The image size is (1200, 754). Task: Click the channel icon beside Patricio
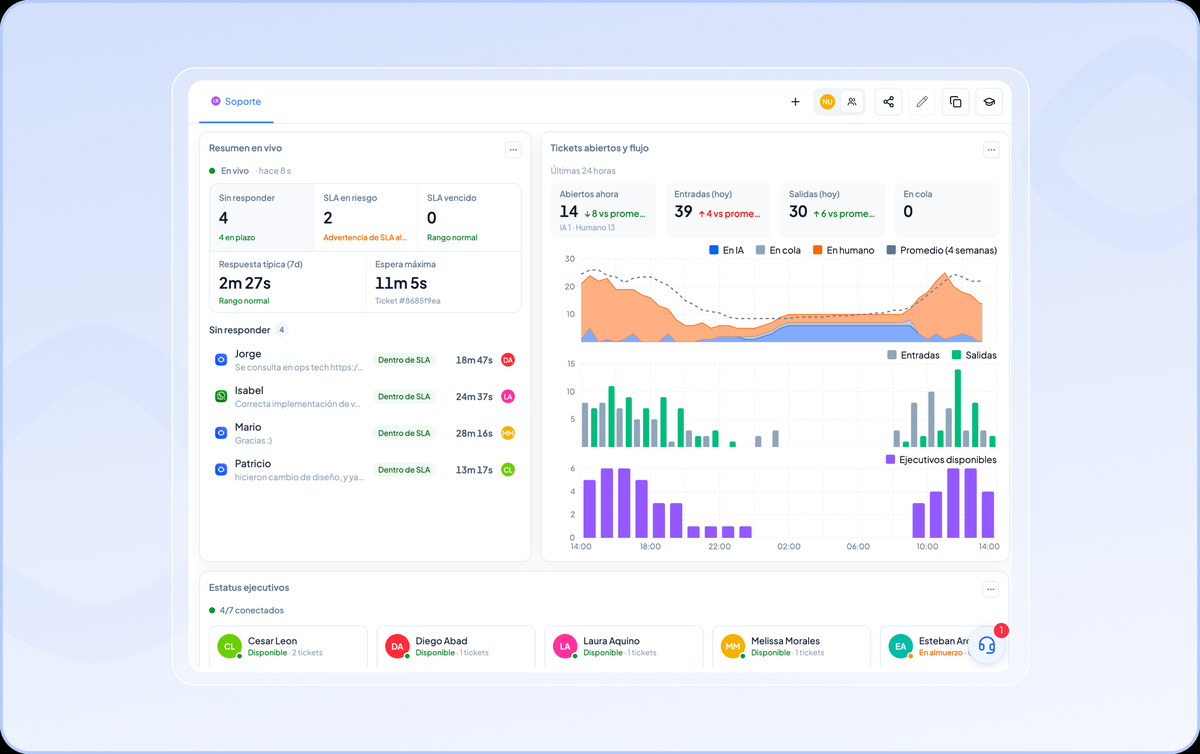click(x=222, y=470)
